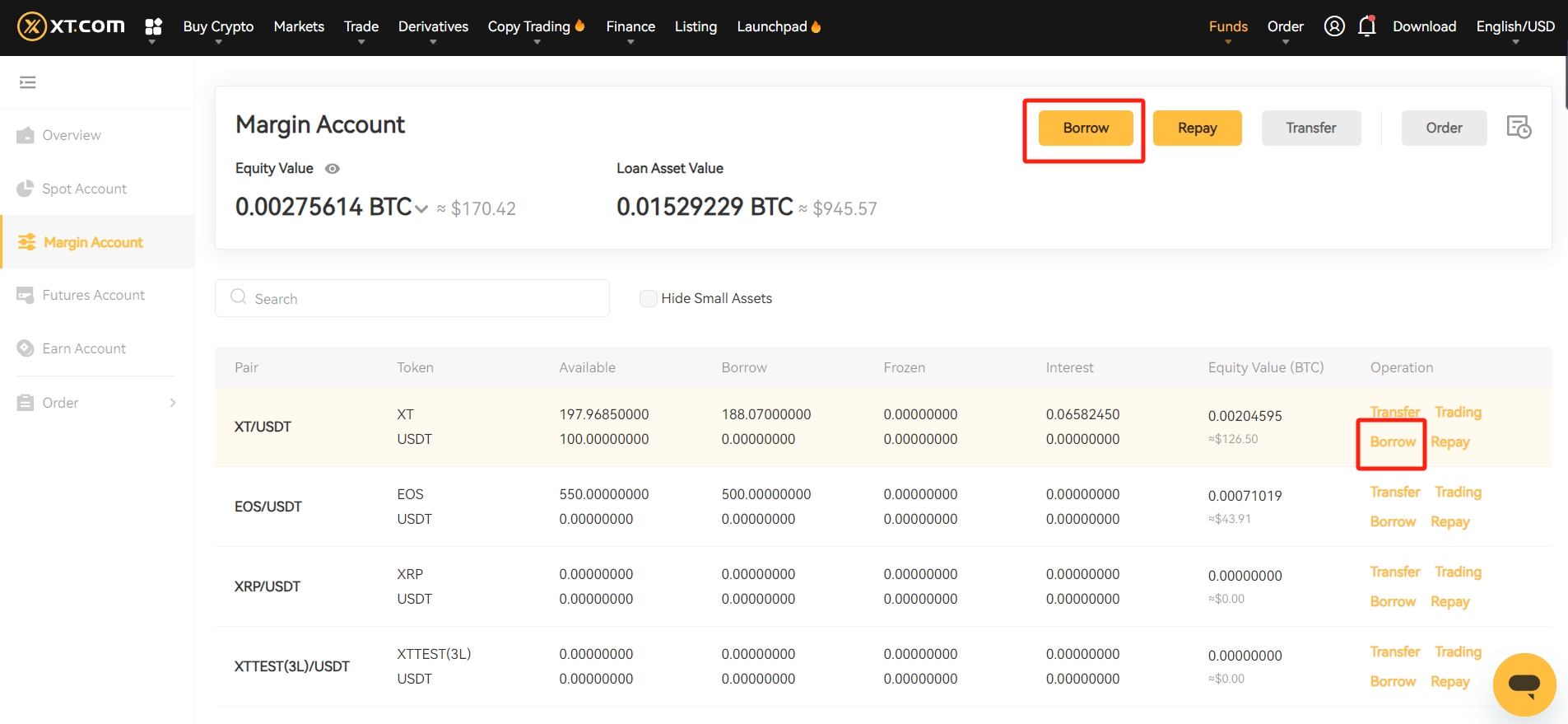1568x724 pixels.
Task: Select the XTTEST(3L)/USDT pair name
Action: coord(291,666)
